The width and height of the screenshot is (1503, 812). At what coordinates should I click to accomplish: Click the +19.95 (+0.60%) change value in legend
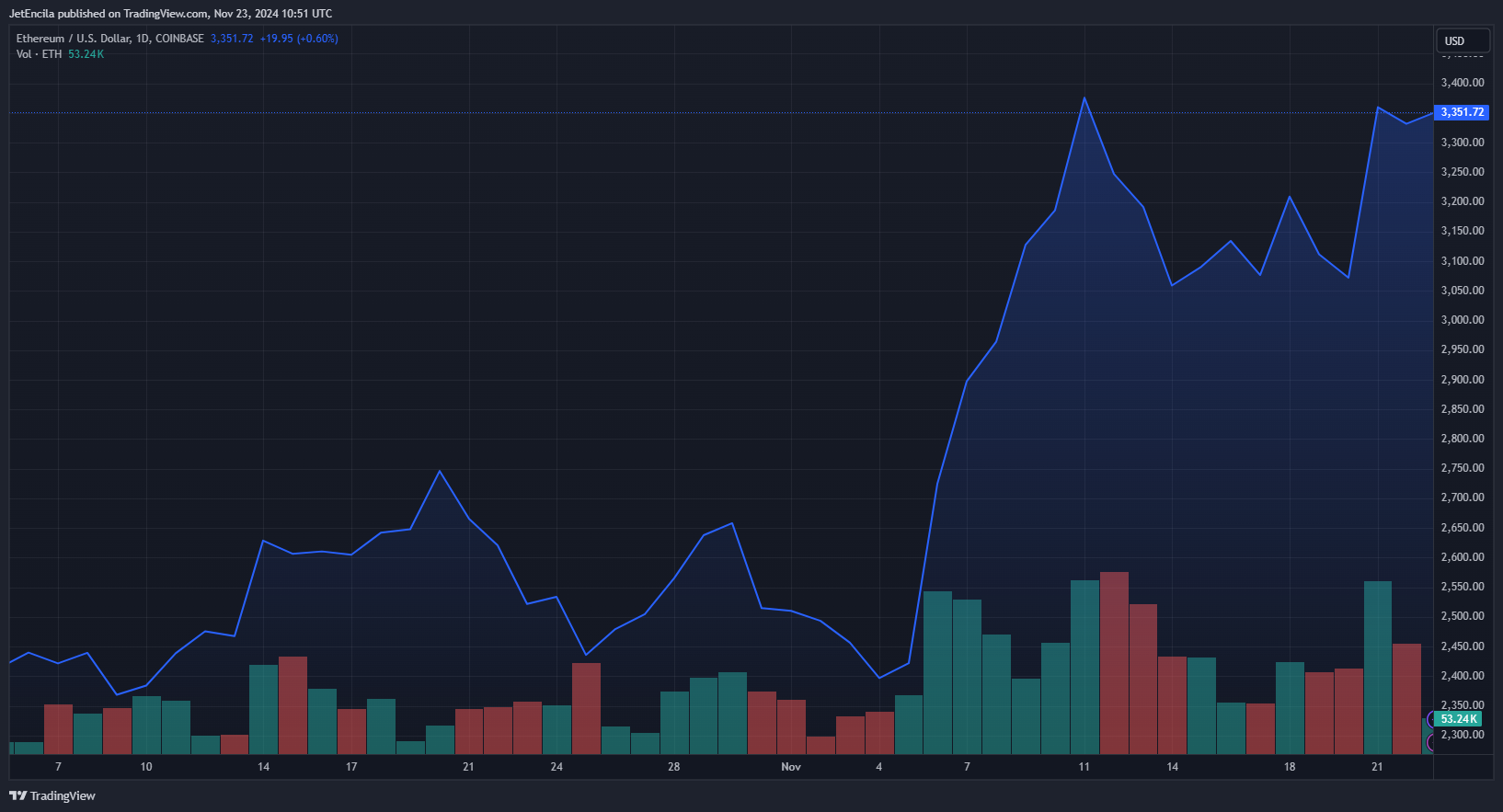(299, 39)
